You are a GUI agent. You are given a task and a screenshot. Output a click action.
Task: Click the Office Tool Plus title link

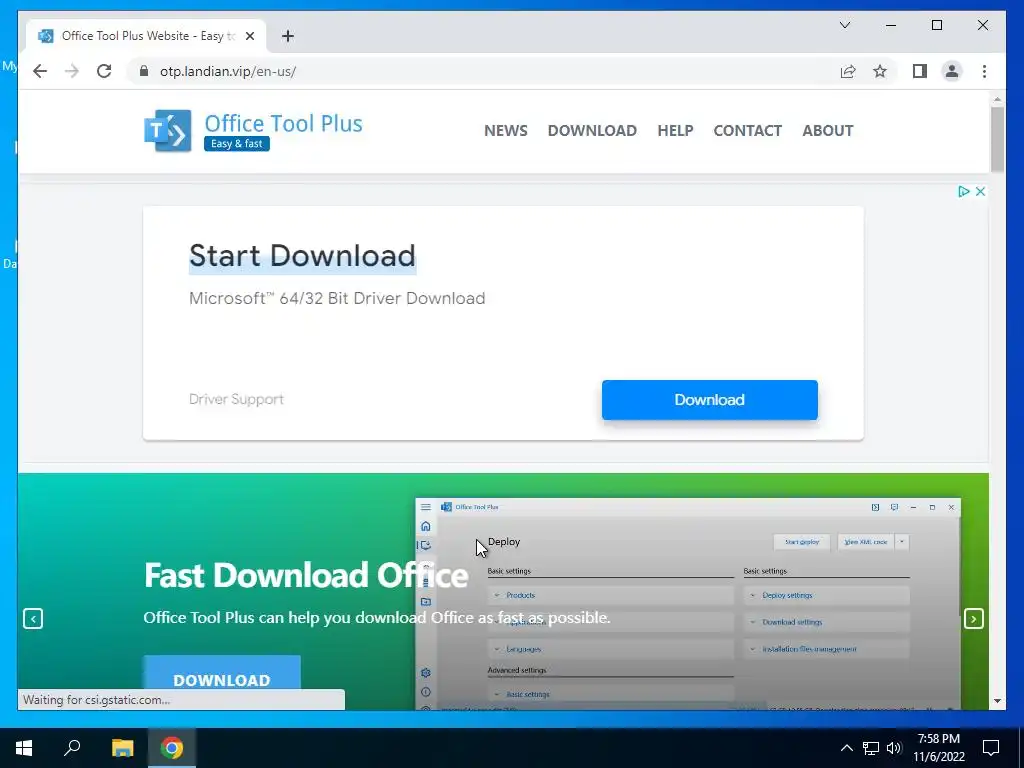[283, 123]
